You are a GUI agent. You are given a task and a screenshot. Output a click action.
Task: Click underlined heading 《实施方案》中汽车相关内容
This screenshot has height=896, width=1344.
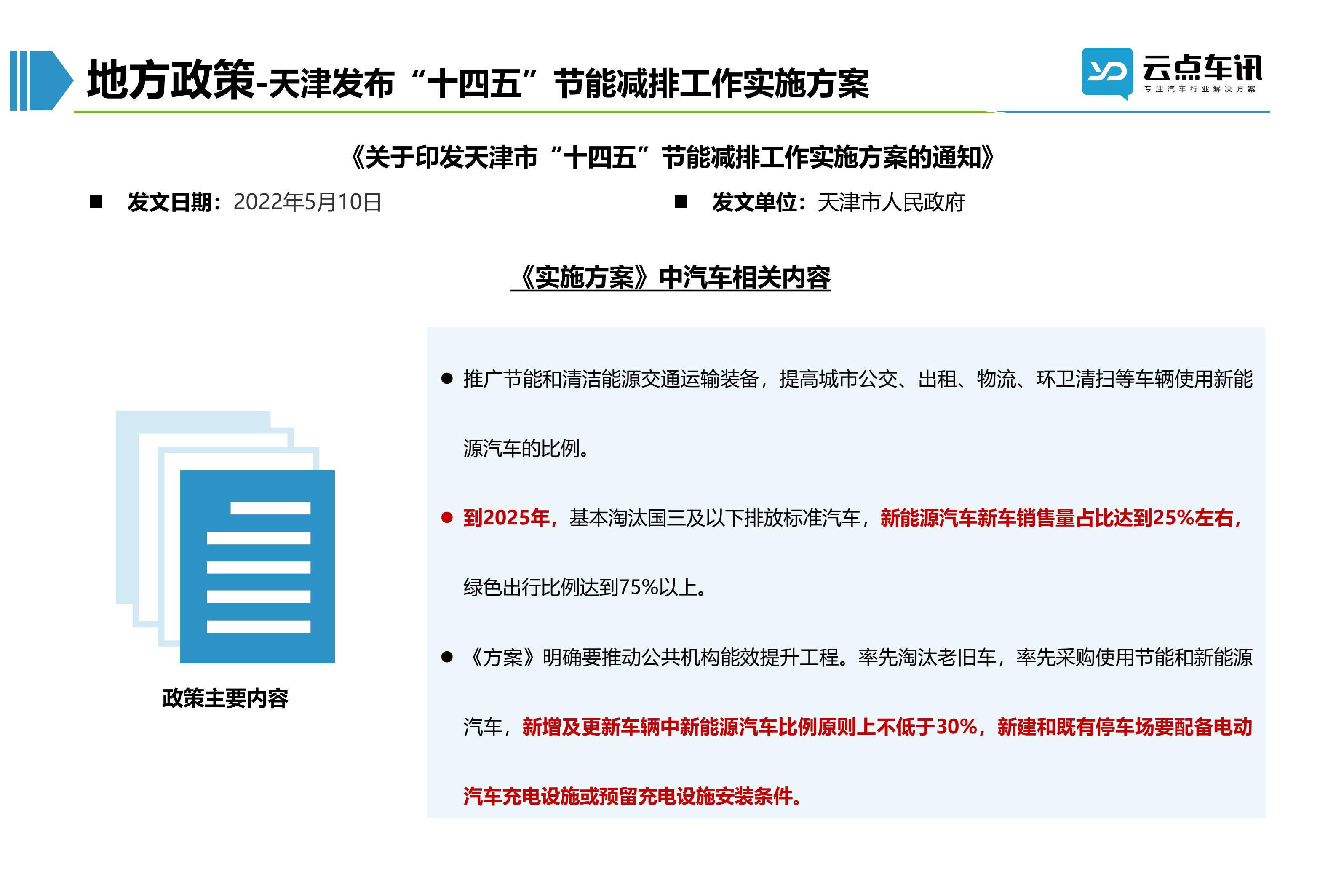pos(671,278)
